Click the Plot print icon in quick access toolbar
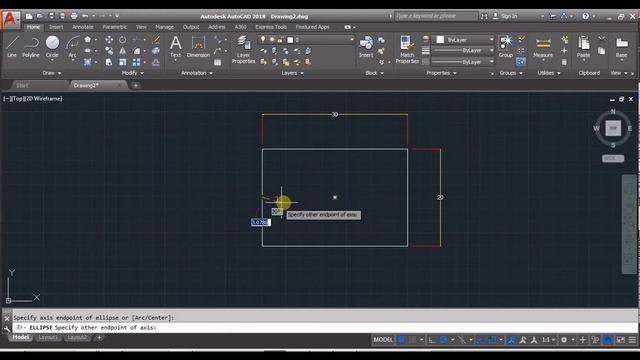Image resolution: width=640 pixels, height=360 pixels. 74,16
